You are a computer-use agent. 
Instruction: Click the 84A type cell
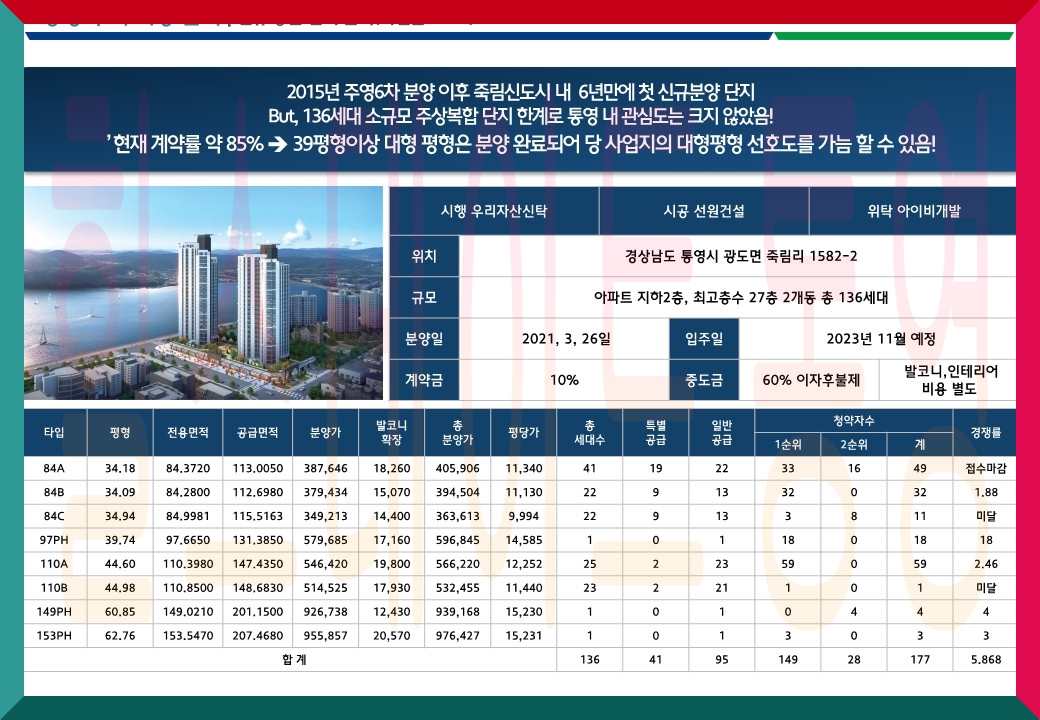54,468
